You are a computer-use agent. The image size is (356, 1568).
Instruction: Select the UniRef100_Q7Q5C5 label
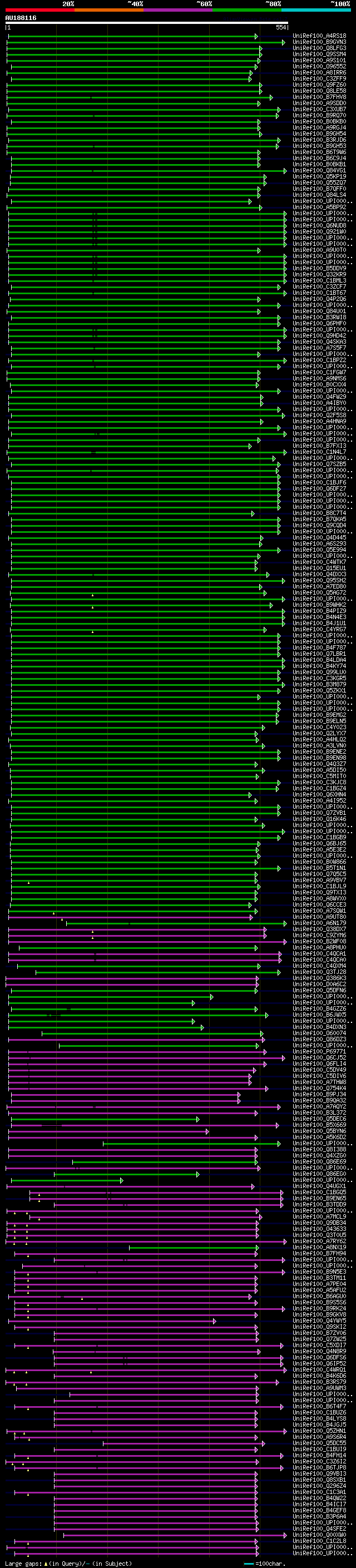click(319, 874)
